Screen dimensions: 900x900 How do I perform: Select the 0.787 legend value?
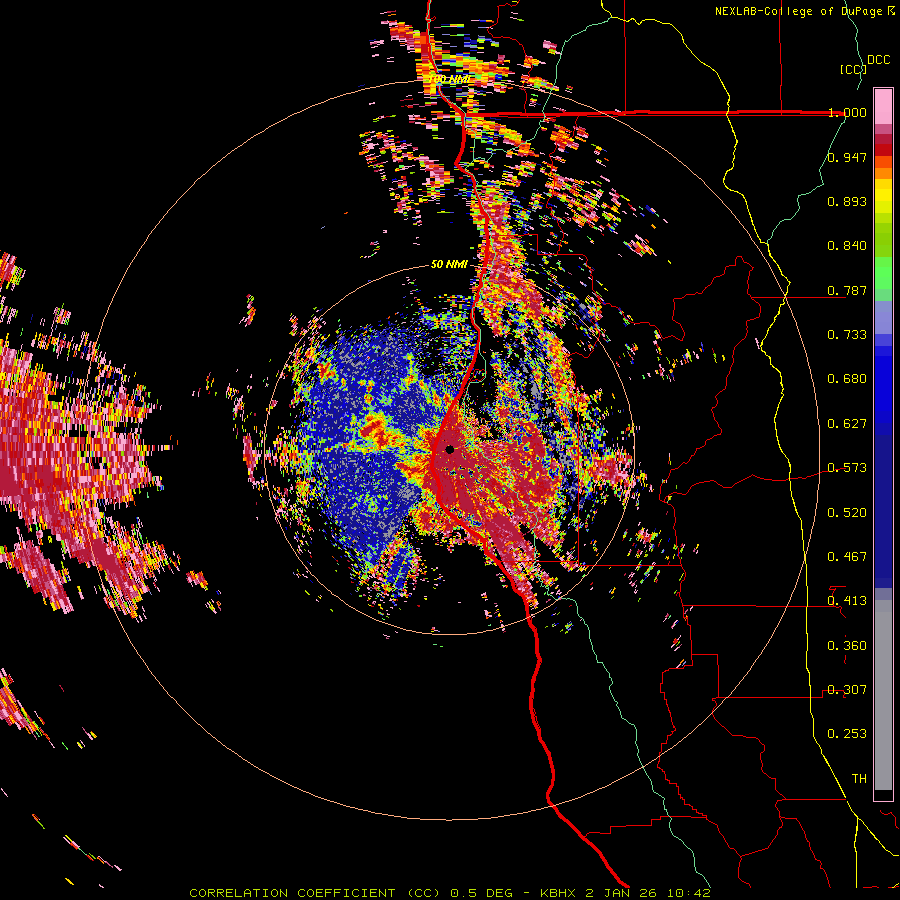[x=847, y=290]
